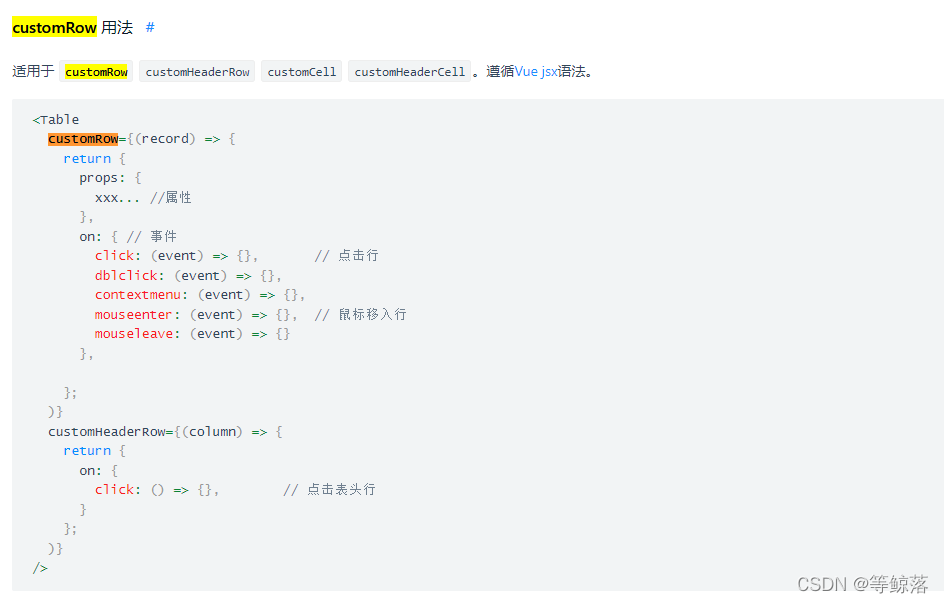Click the anchor link next to customRow 用法

pyautogui.click(x=150, y=27)
